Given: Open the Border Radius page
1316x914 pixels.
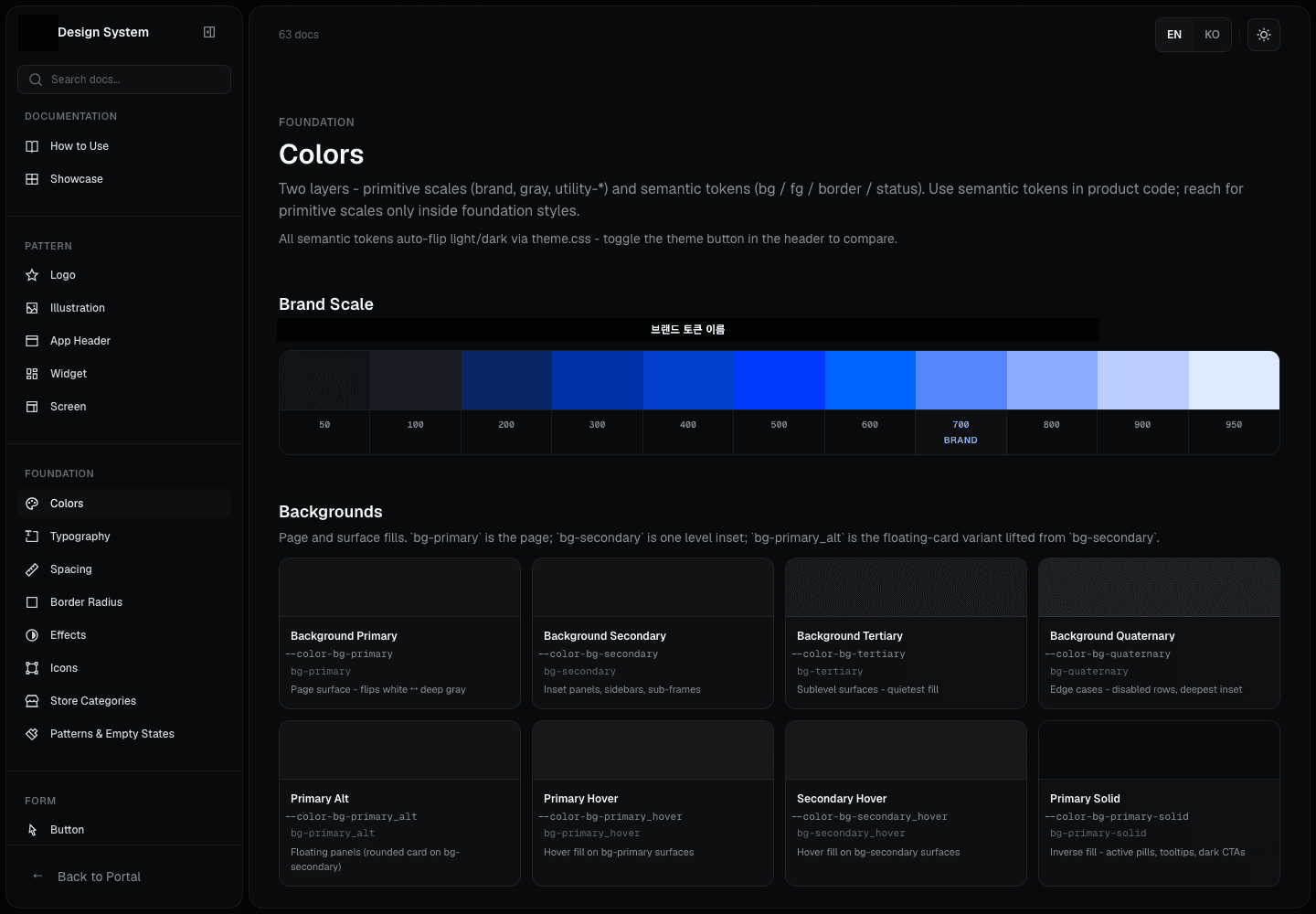Looking at the screenshot, I should (124, 602).
